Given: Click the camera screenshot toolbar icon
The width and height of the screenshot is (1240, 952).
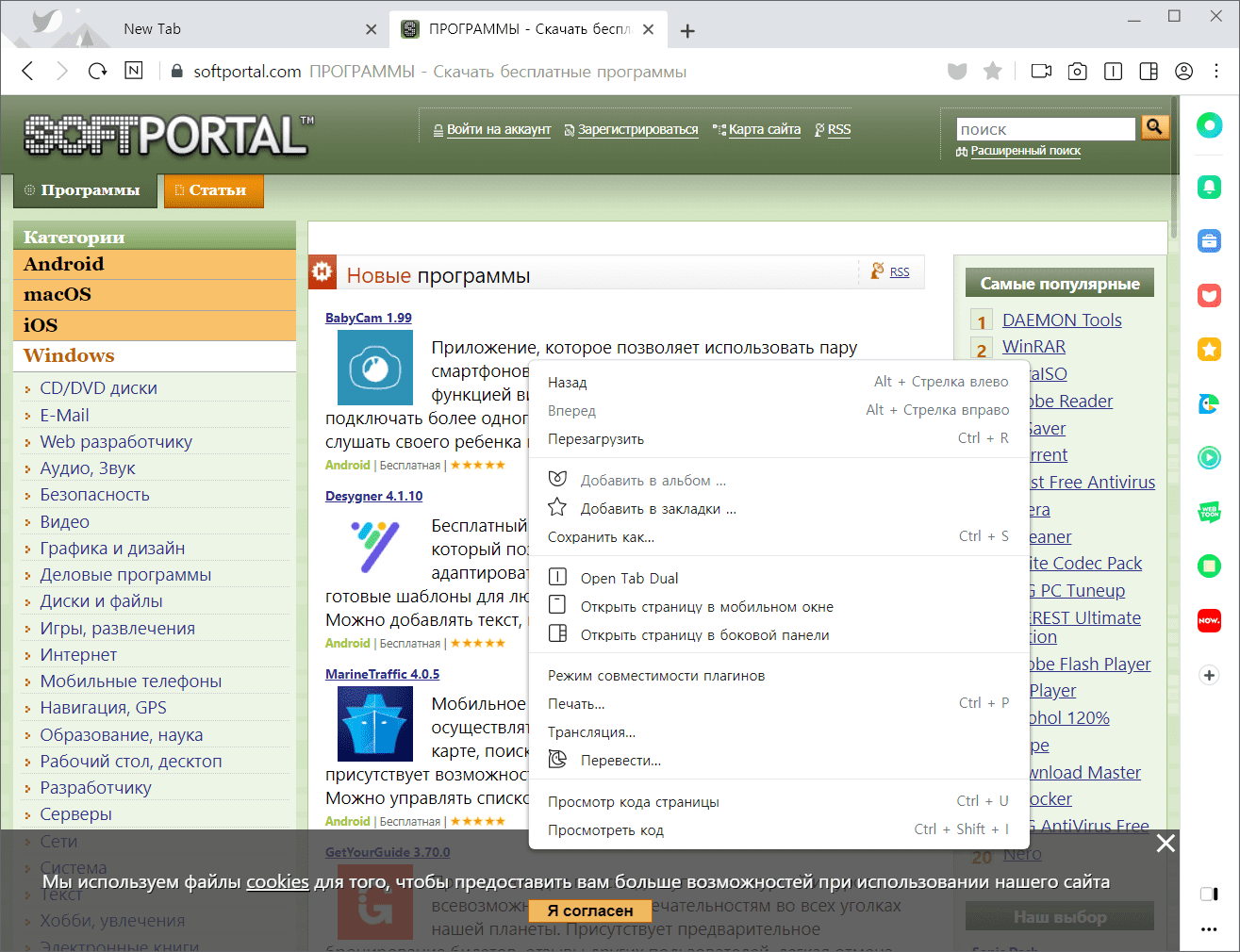Looking at the screenshot, I should pyautogui.click(x=1077, y=72).
